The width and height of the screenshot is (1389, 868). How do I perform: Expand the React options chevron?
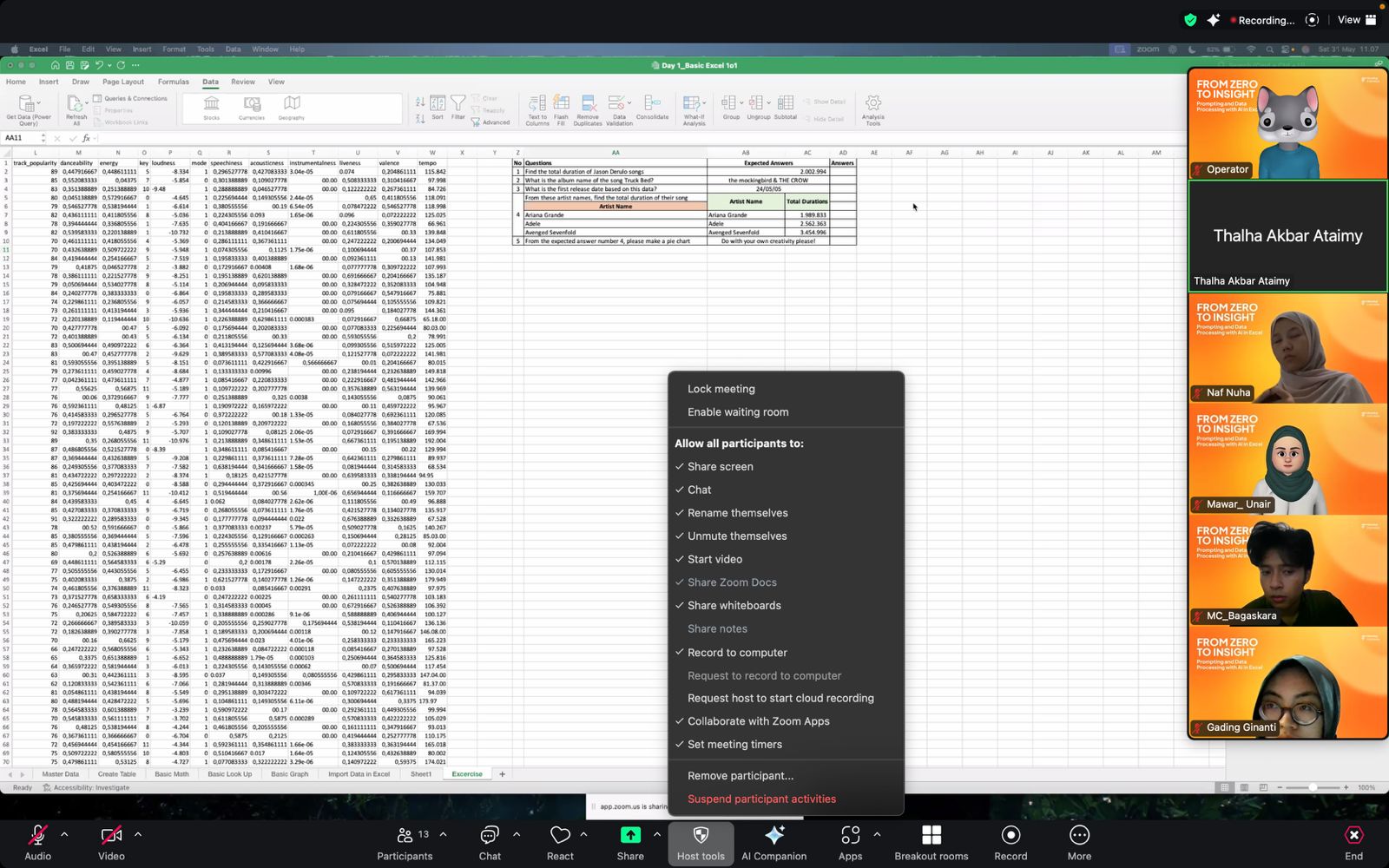coord(583,834)
